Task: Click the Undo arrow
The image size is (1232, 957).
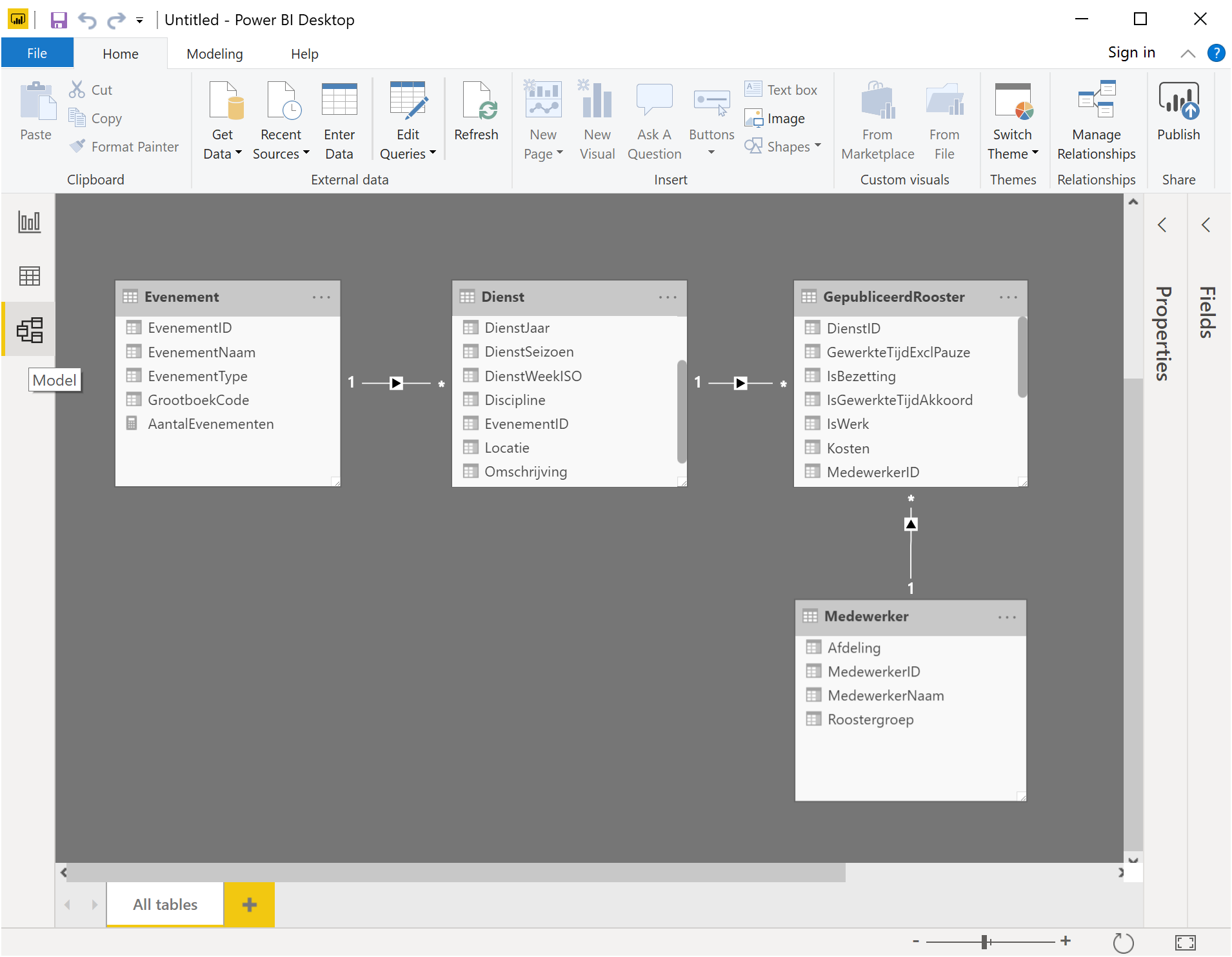Action: (x=87, y=20)
